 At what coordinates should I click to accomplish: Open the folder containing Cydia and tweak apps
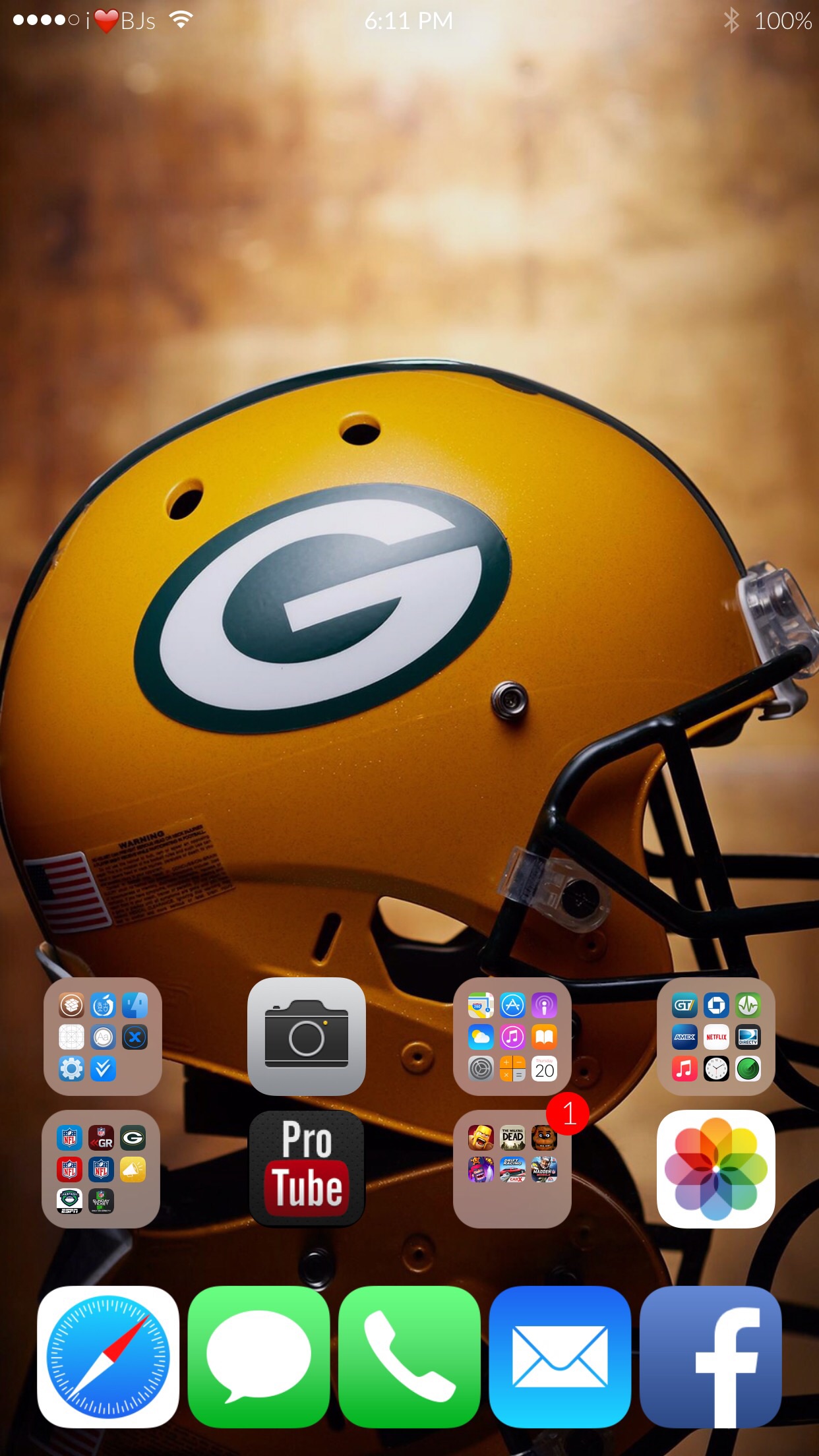point(103,1036)
